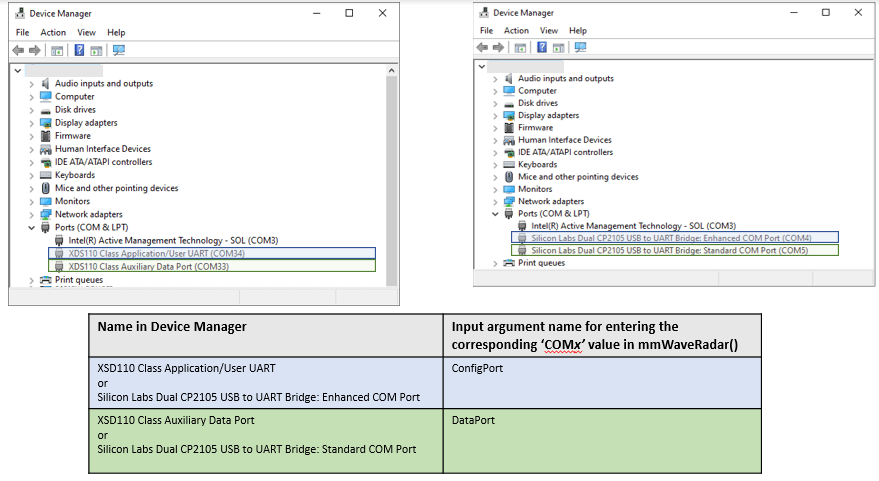Open the View menu in right Device Manager
The width and height of the screenshot is (879, 481).
549,31
